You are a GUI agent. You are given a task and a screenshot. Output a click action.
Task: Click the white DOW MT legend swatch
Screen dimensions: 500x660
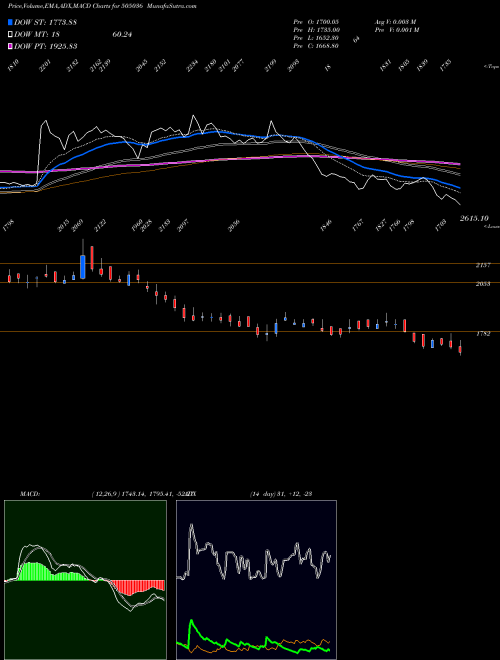pyautogui.click(x=11, y=34)
